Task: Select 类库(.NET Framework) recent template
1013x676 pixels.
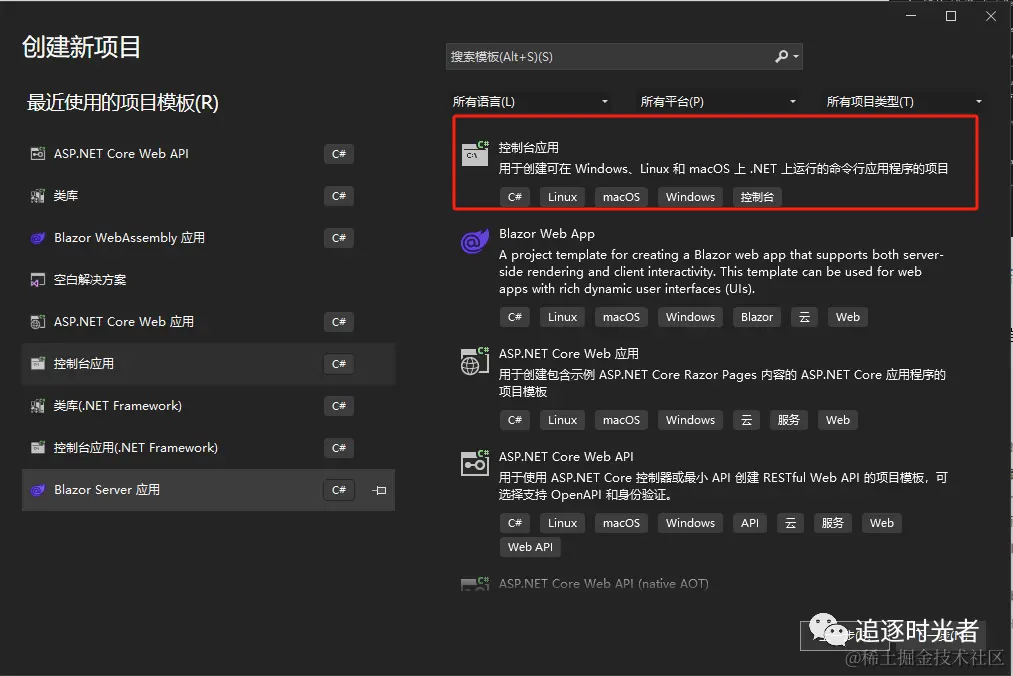Action: (x=209, y=406)
